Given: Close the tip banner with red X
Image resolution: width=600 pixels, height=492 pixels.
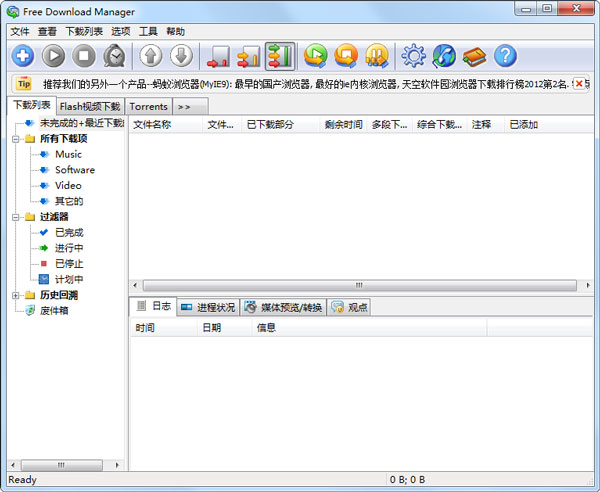Looking at the screenshot, I should coord(579,83).
